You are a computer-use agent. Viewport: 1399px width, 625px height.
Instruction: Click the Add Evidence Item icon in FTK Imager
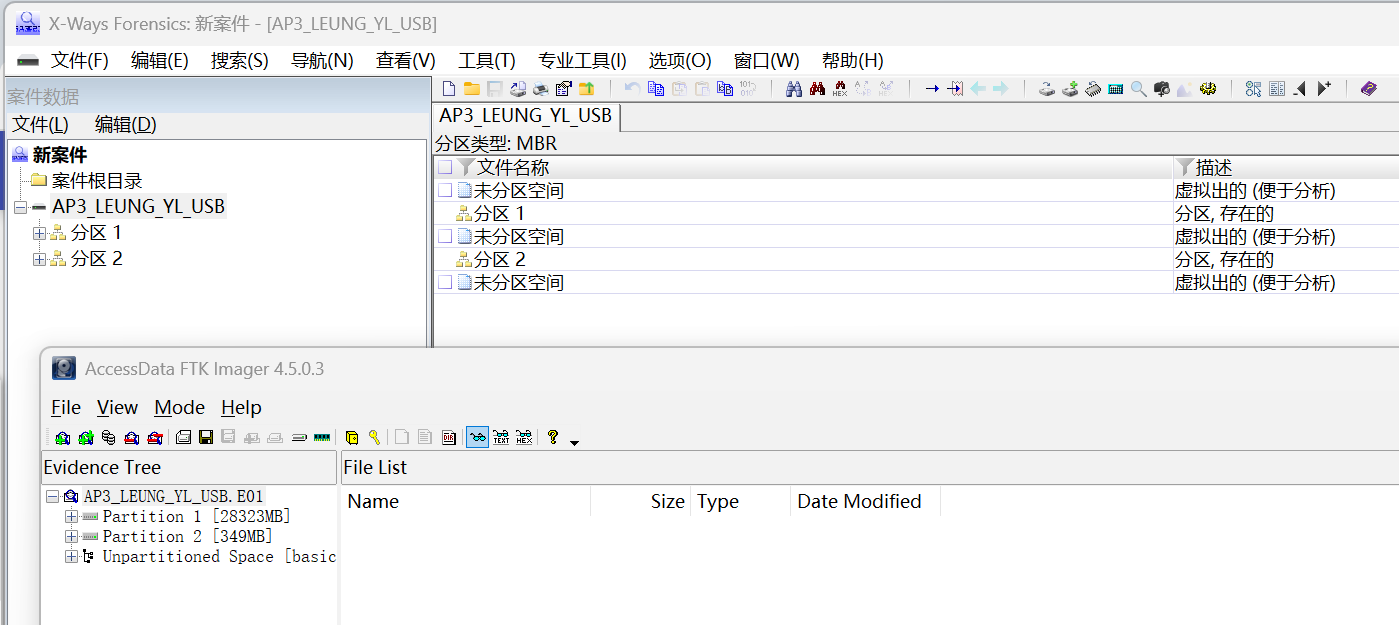[63, 437]
